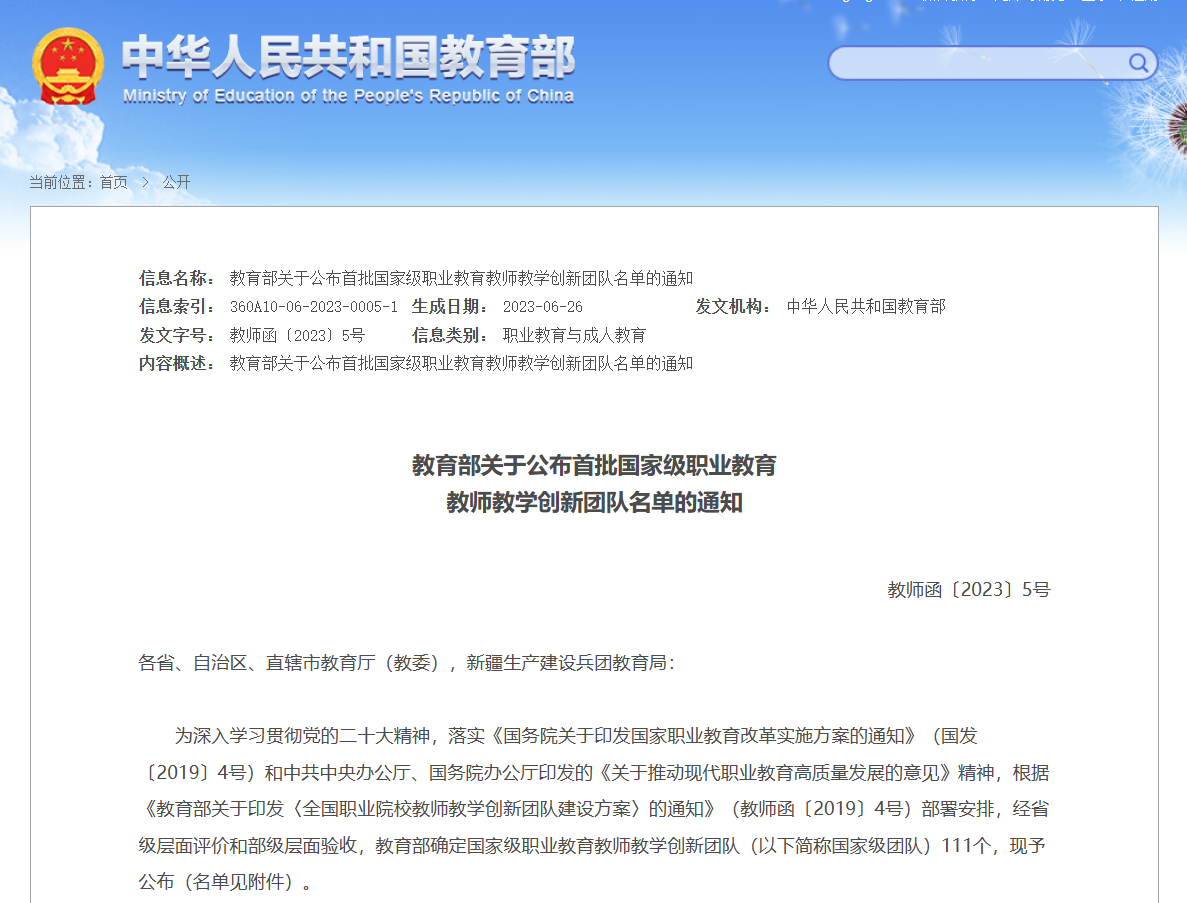Click the generation date 2023-06-26
The image size is (1187, 903).
click(x=542, y=307)
